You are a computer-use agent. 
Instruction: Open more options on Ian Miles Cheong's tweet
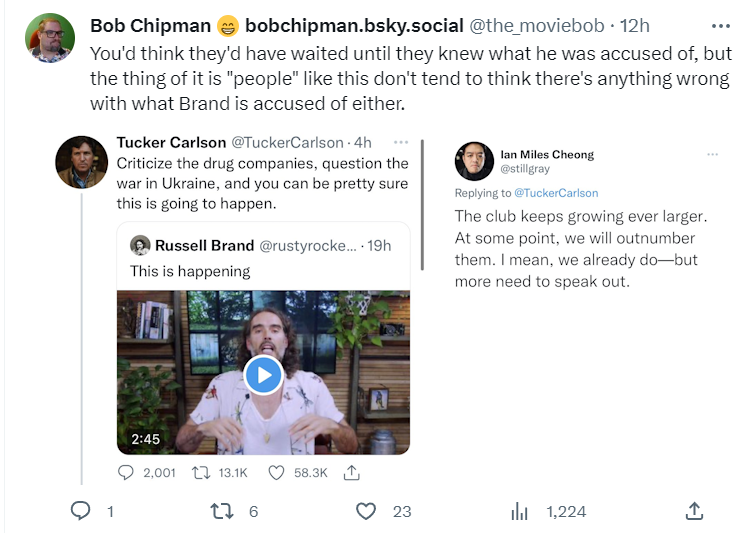[712, 155]
